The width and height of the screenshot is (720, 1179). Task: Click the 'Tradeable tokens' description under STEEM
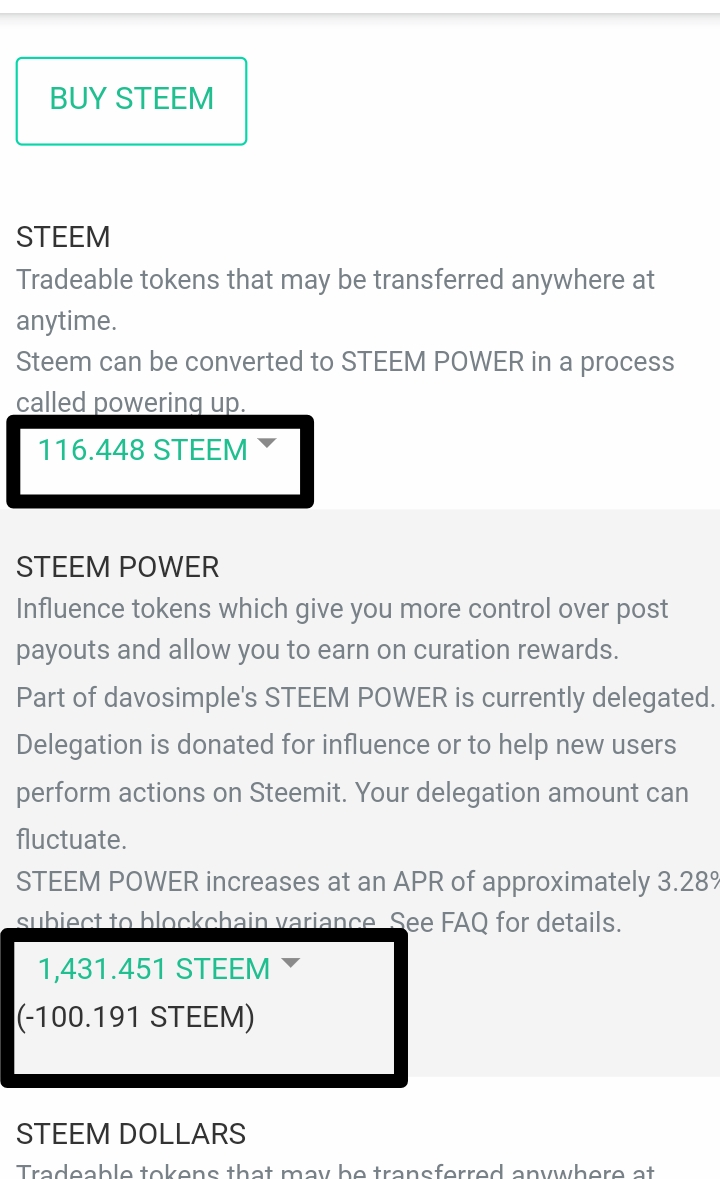point(335,300)
